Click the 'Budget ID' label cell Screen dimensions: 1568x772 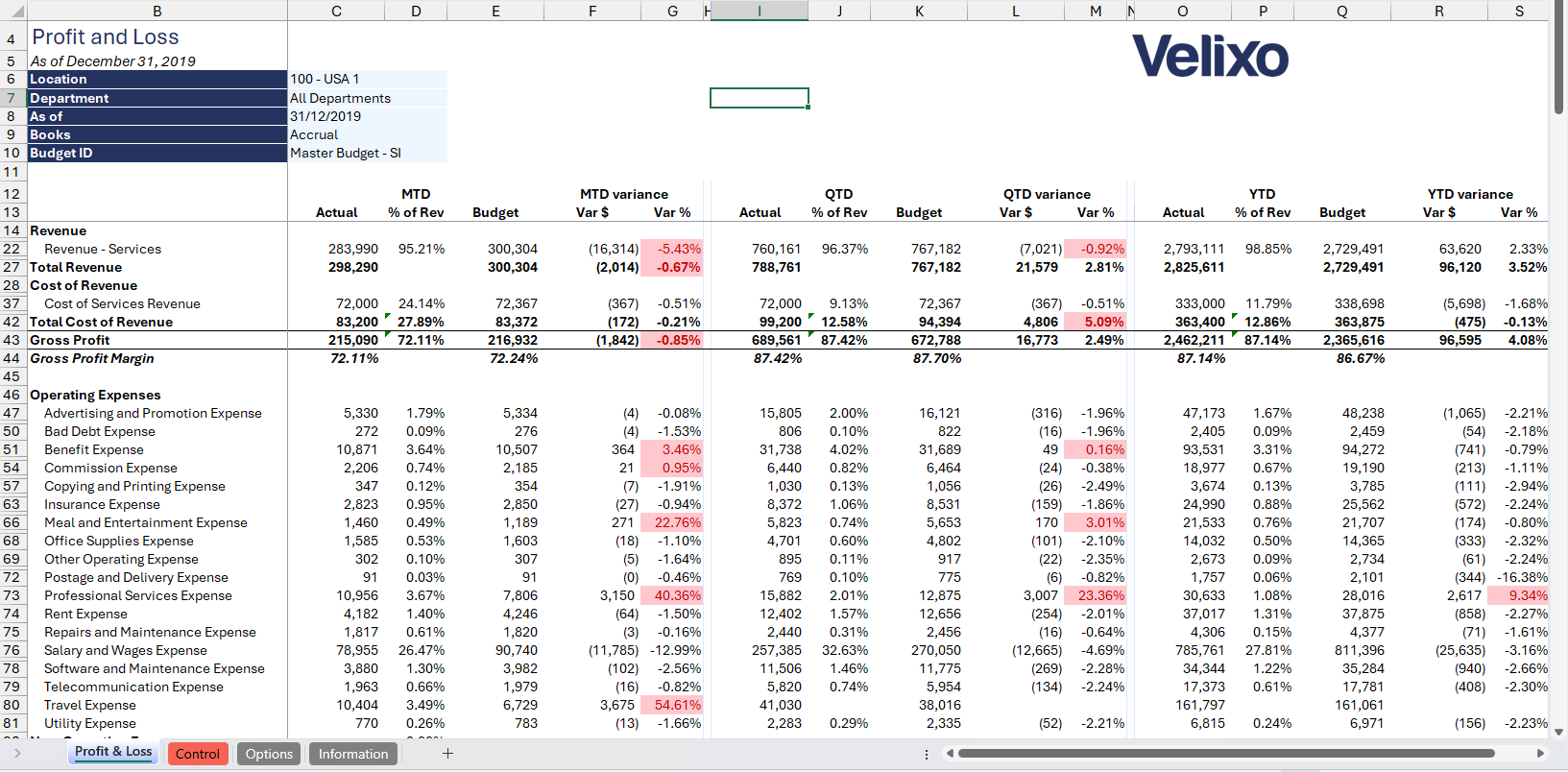tap(157, 153)
